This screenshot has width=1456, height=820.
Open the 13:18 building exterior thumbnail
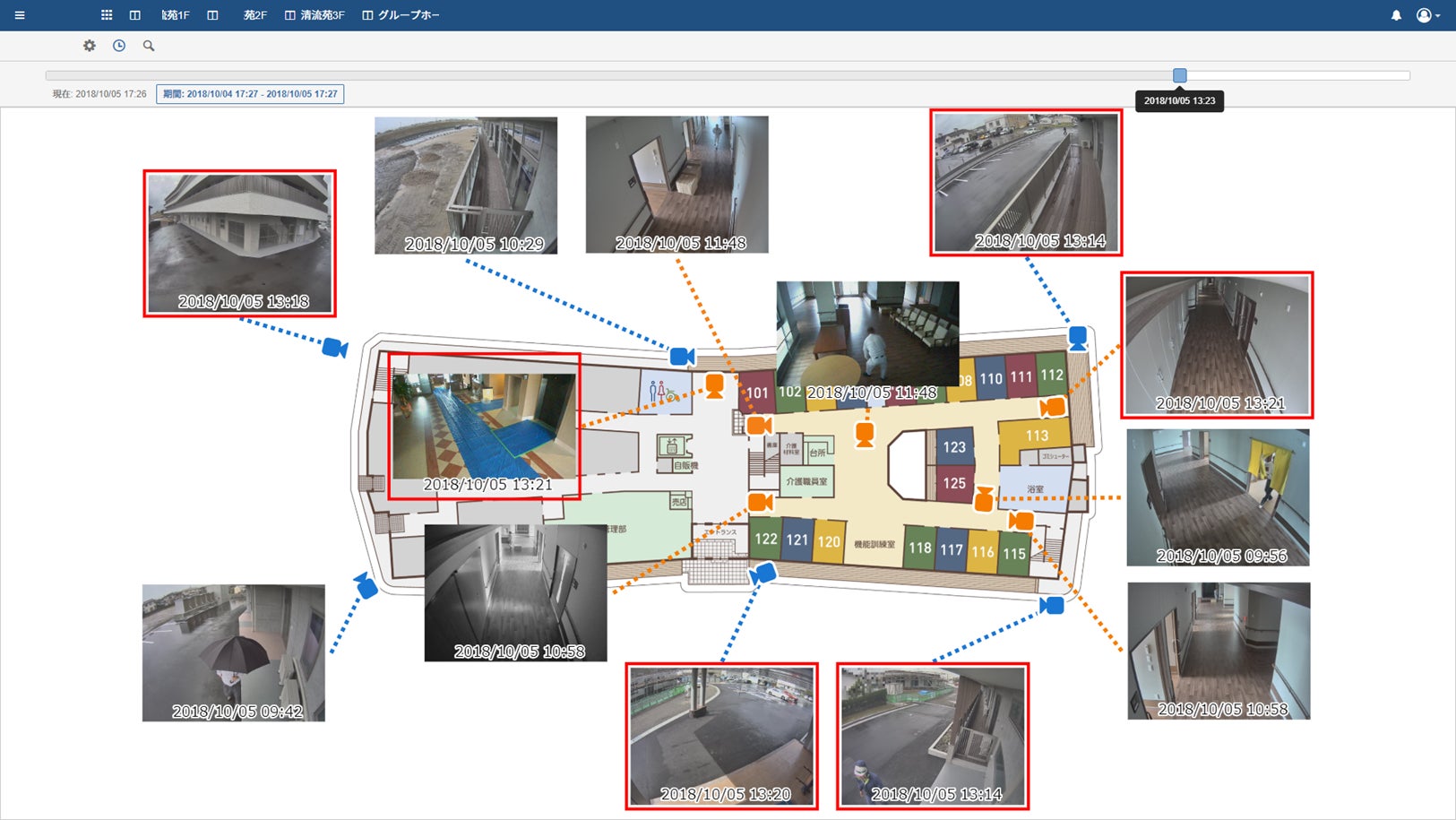pos(240,243)
